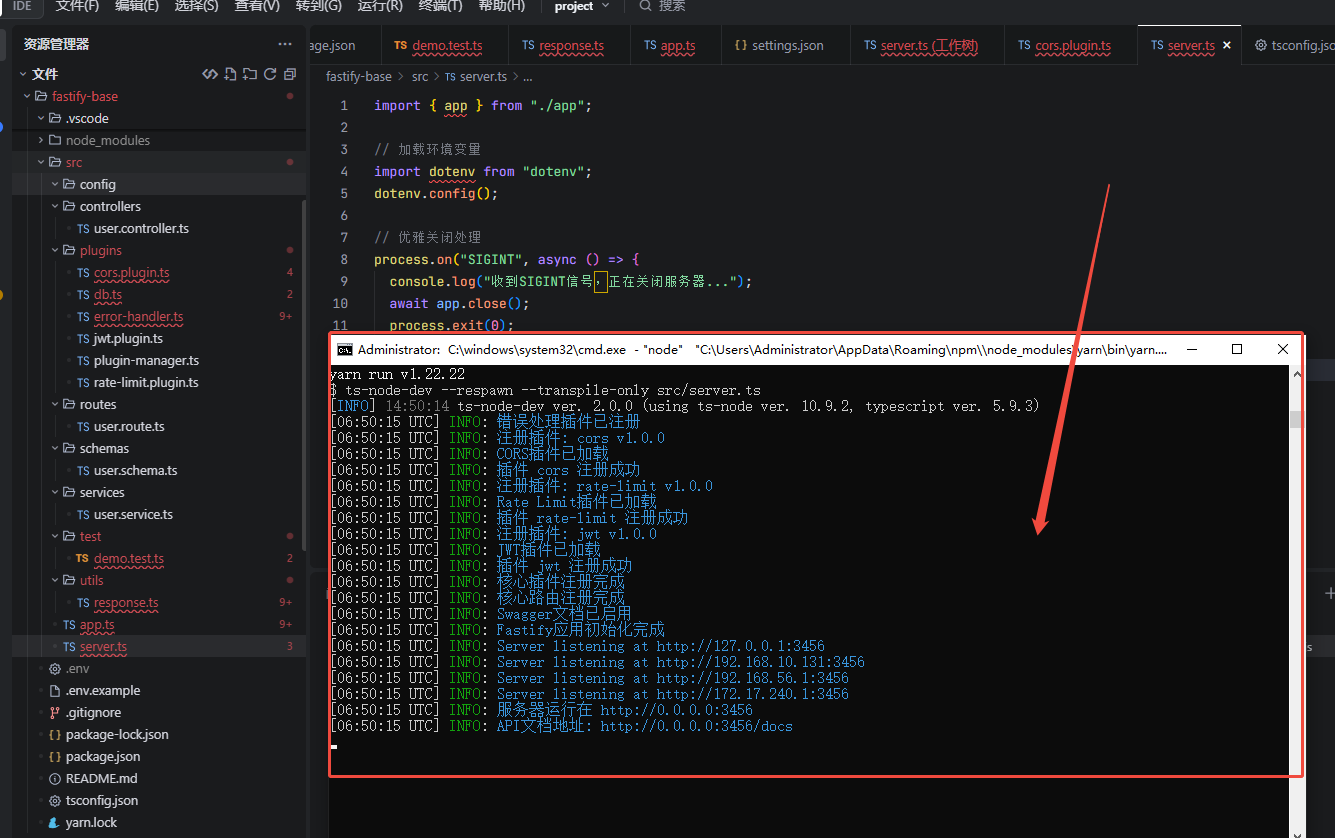
Task: Maximize the cmd.exe console window
Action: click(1237, 350)
